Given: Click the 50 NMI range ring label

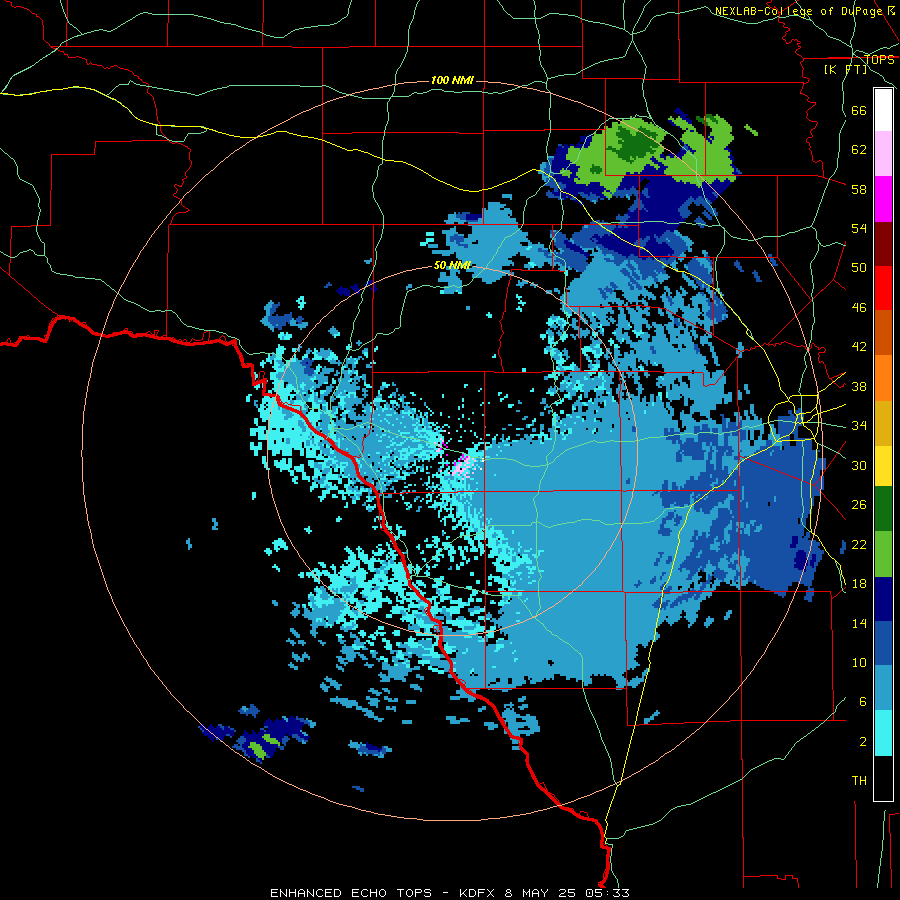Looking at the screenshot, I should (452, 265).
